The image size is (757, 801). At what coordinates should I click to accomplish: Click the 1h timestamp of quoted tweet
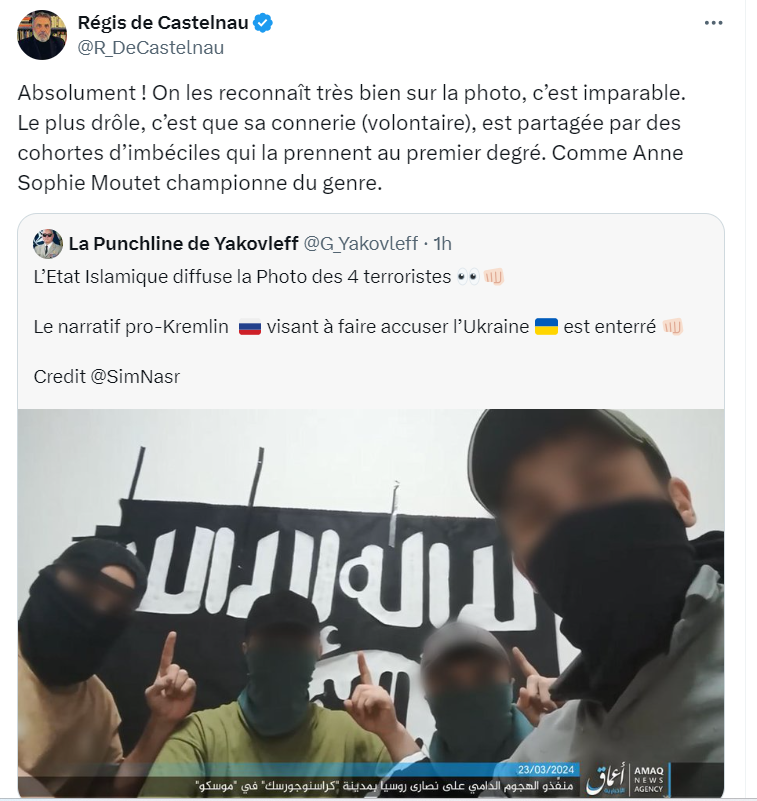click(x=442, y=244)
